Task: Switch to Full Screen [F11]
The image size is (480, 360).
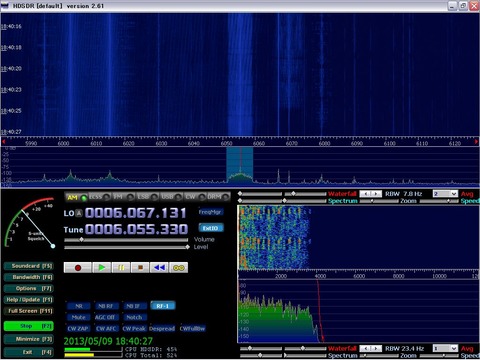Action: 28,311
